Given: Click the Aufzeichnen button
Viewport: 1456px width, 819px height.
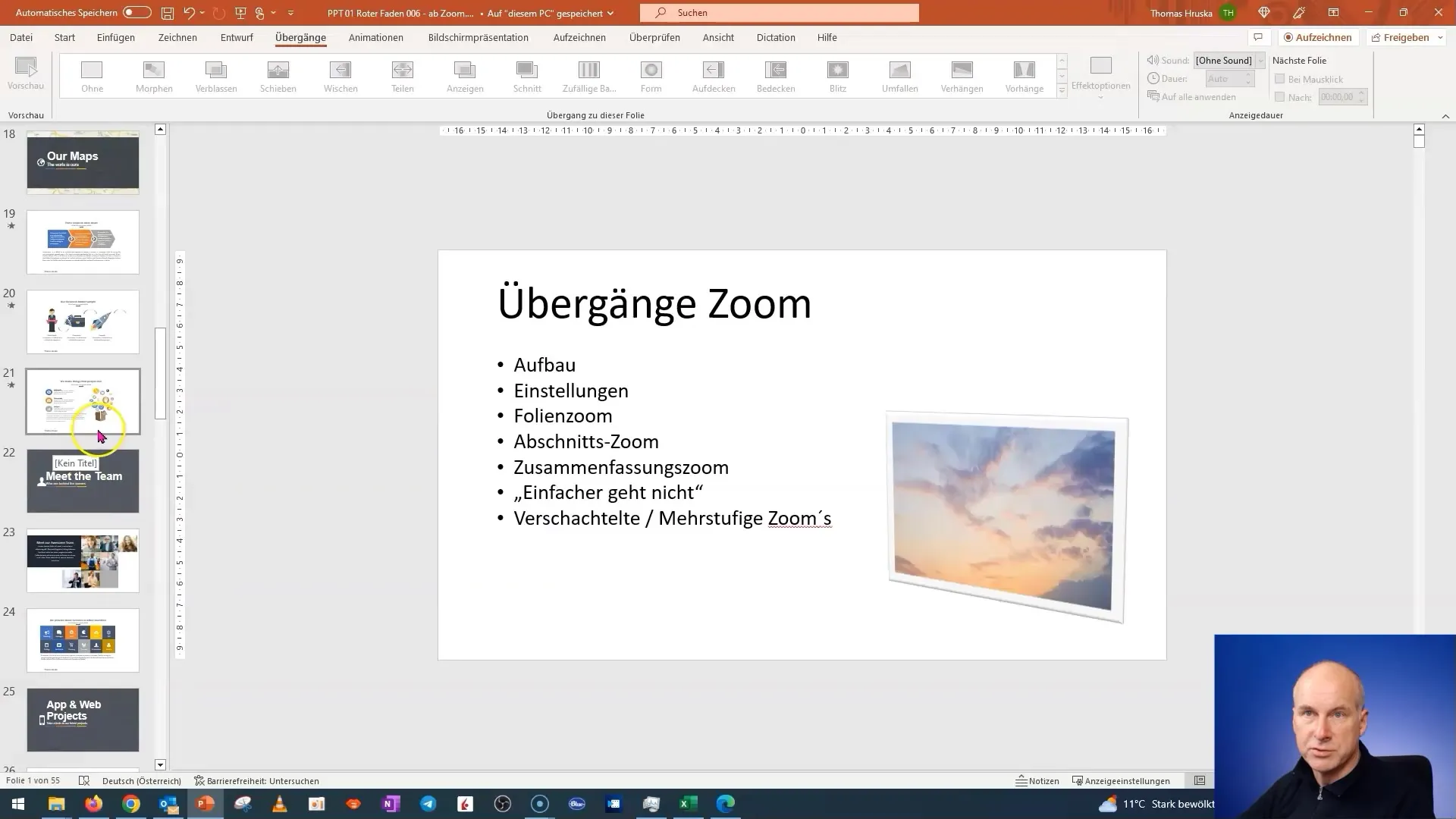Looking at the screenshot, I should [1316, 37].
